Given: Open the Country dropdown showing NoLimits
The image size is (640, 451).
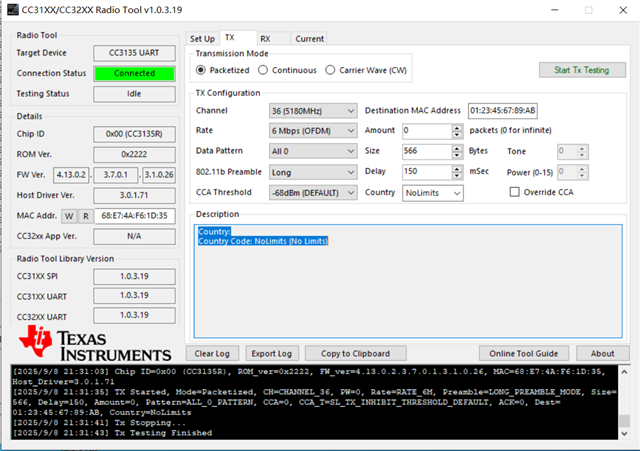Looking at the screenshot, I should [433, 193].
